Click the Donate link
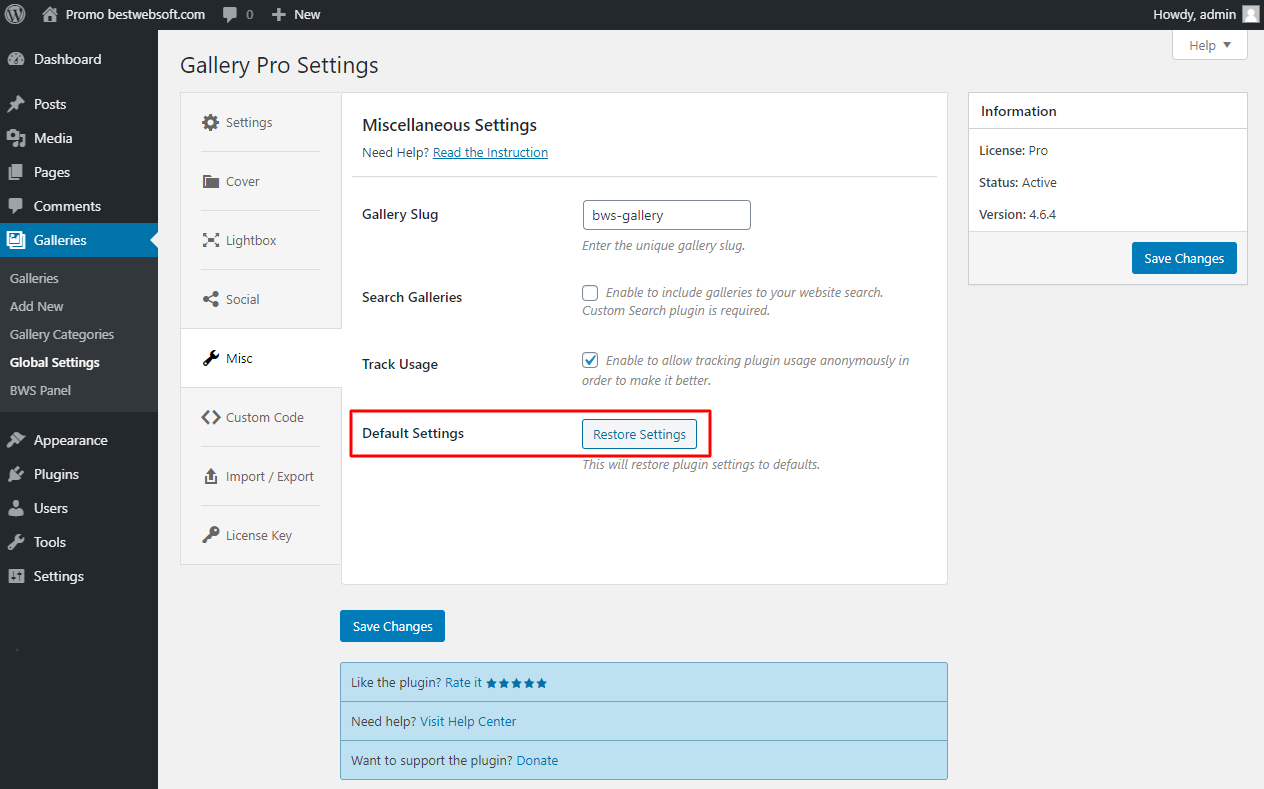This screenshot has height=789, width=1264. click(537, 761)
